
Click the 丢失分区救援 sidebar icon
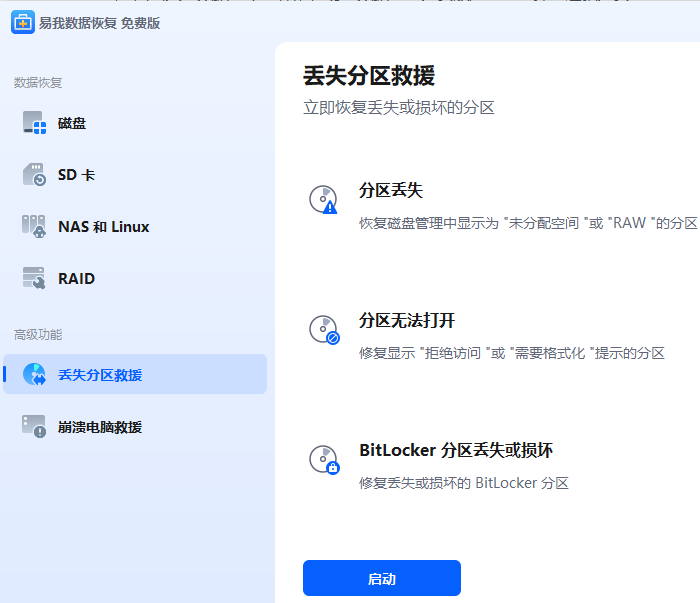[34, 374]
